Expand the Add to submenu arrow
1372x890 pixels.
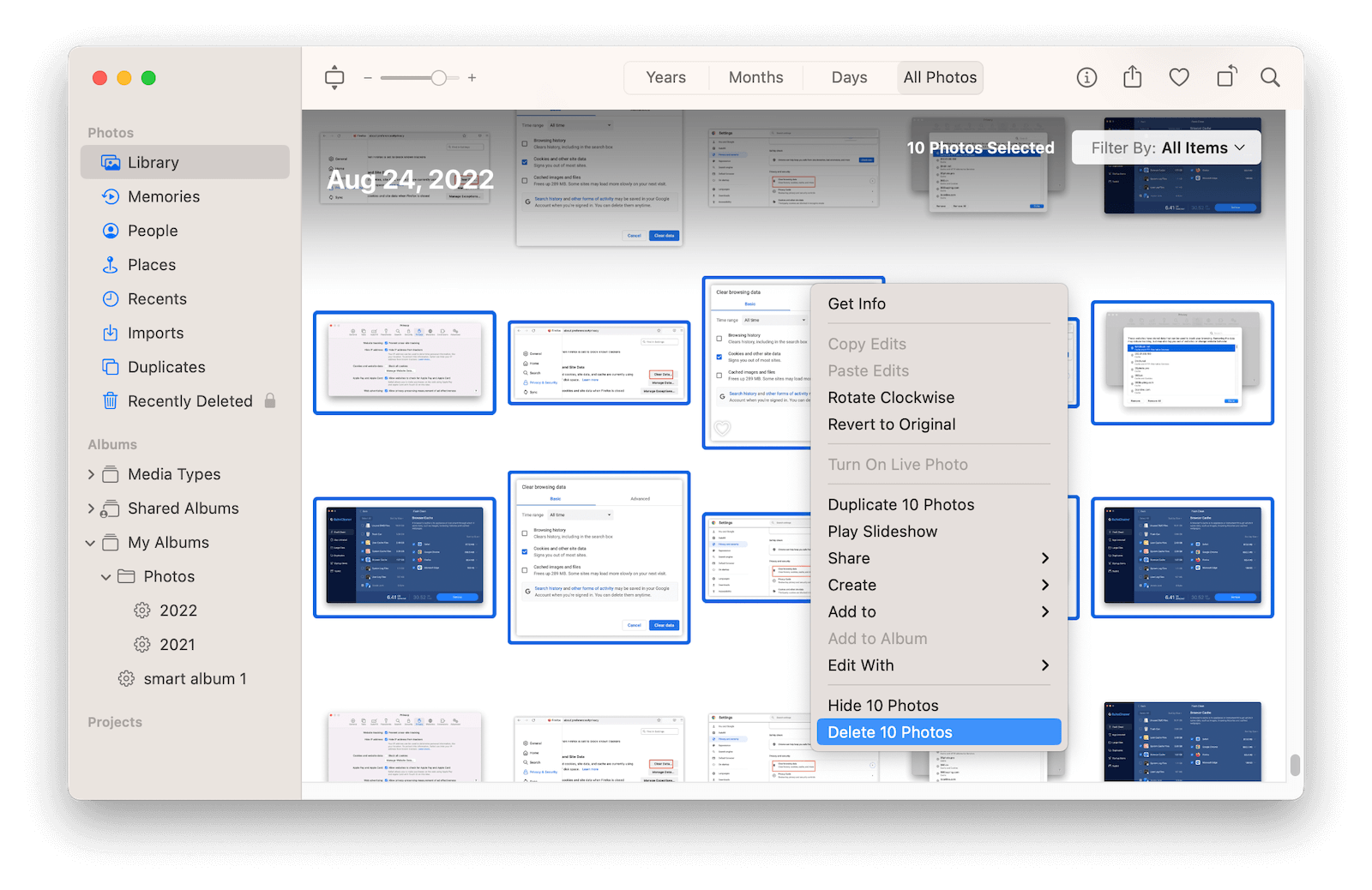[1044, 611]
